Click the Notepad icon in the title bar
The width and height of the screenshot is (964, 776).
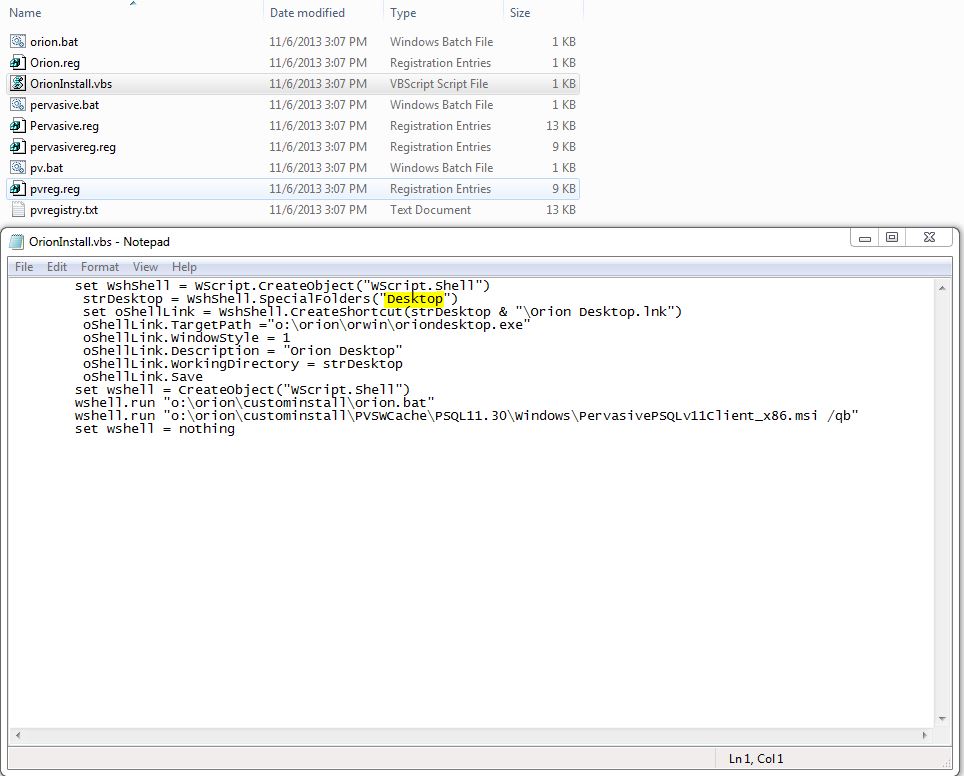coord(17,242)
